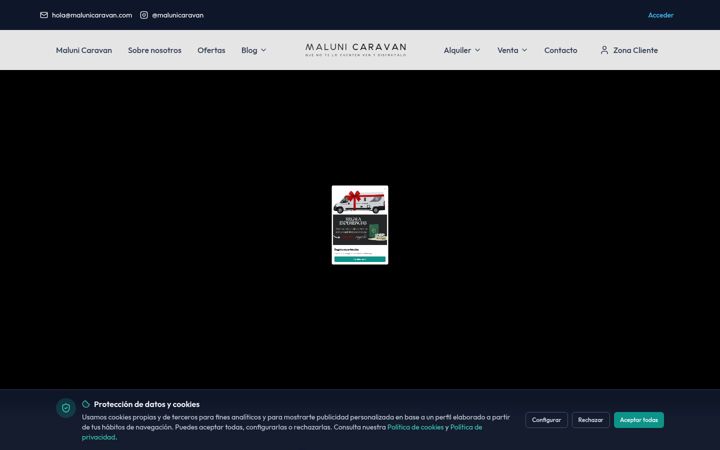Click the shield icon in cookie banner
Viewport: 720px width, 450px height.
click(x=66, y=408)
